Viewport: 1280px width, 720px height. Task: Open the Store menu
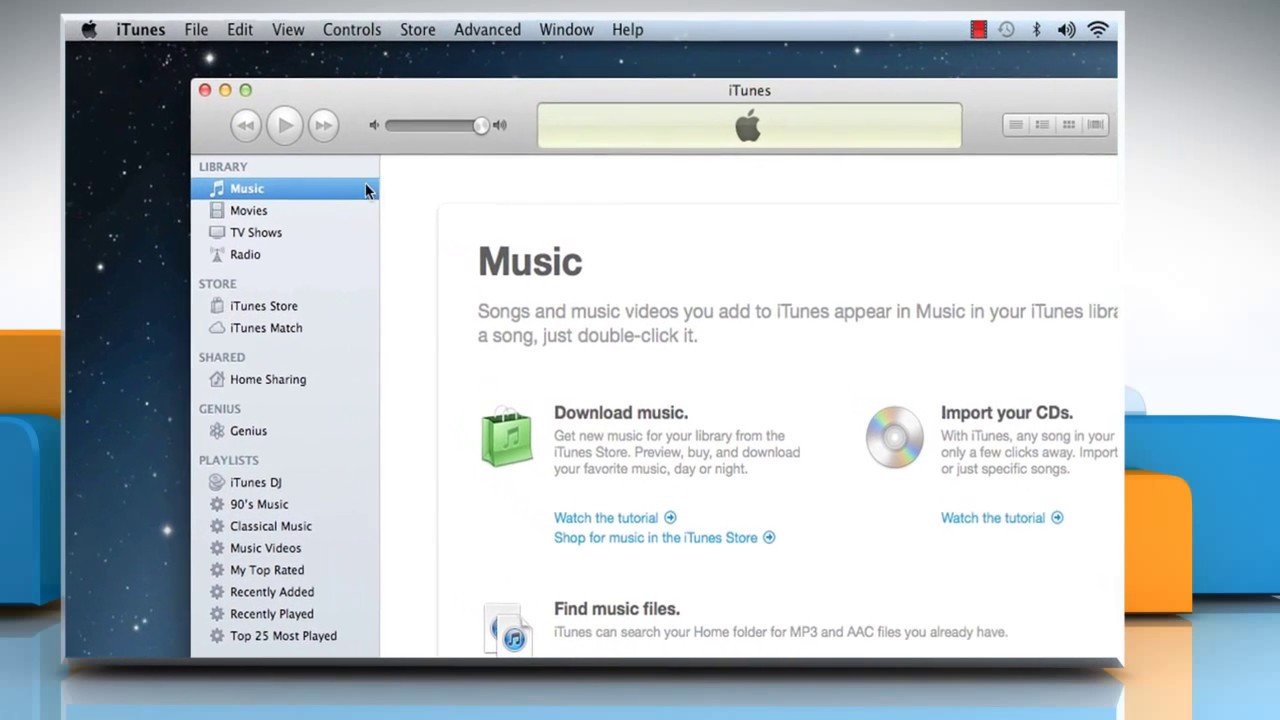[x=418, y=30]
